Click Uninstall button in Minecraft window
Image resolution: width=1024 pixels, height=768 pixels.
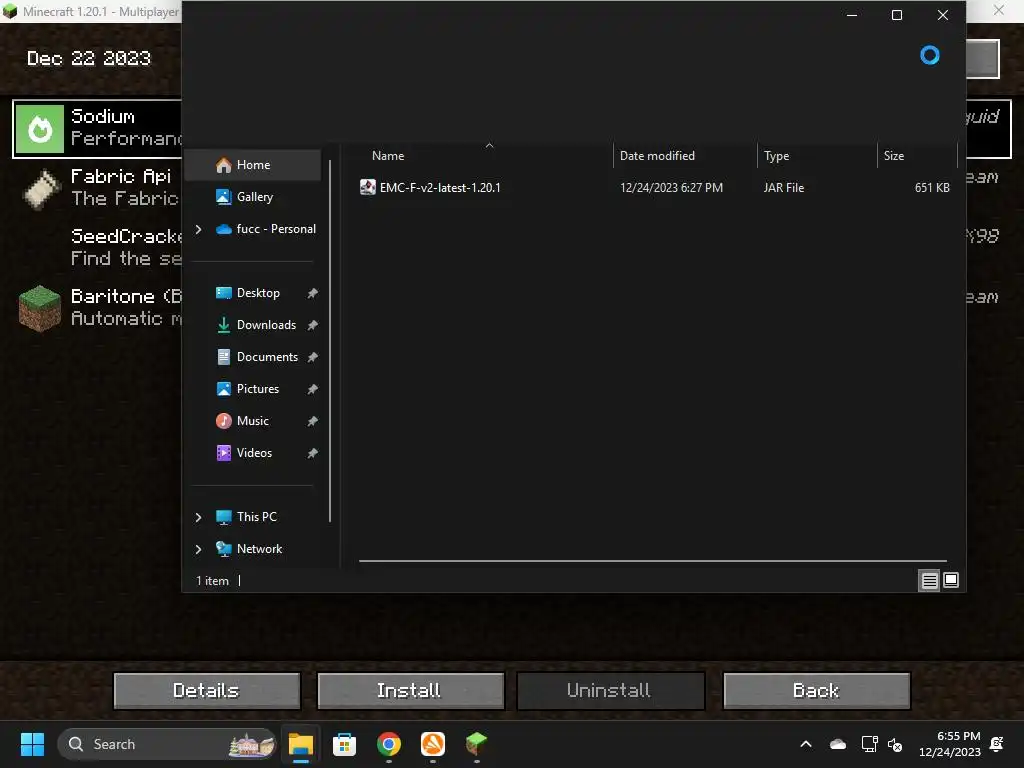[x=610, y=691]
